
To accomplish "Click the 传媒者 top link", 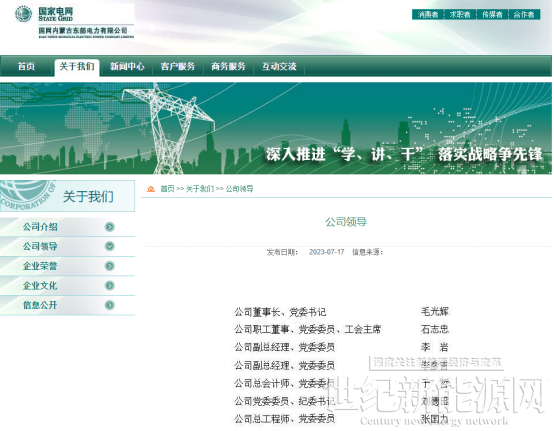I will [492, 14].
